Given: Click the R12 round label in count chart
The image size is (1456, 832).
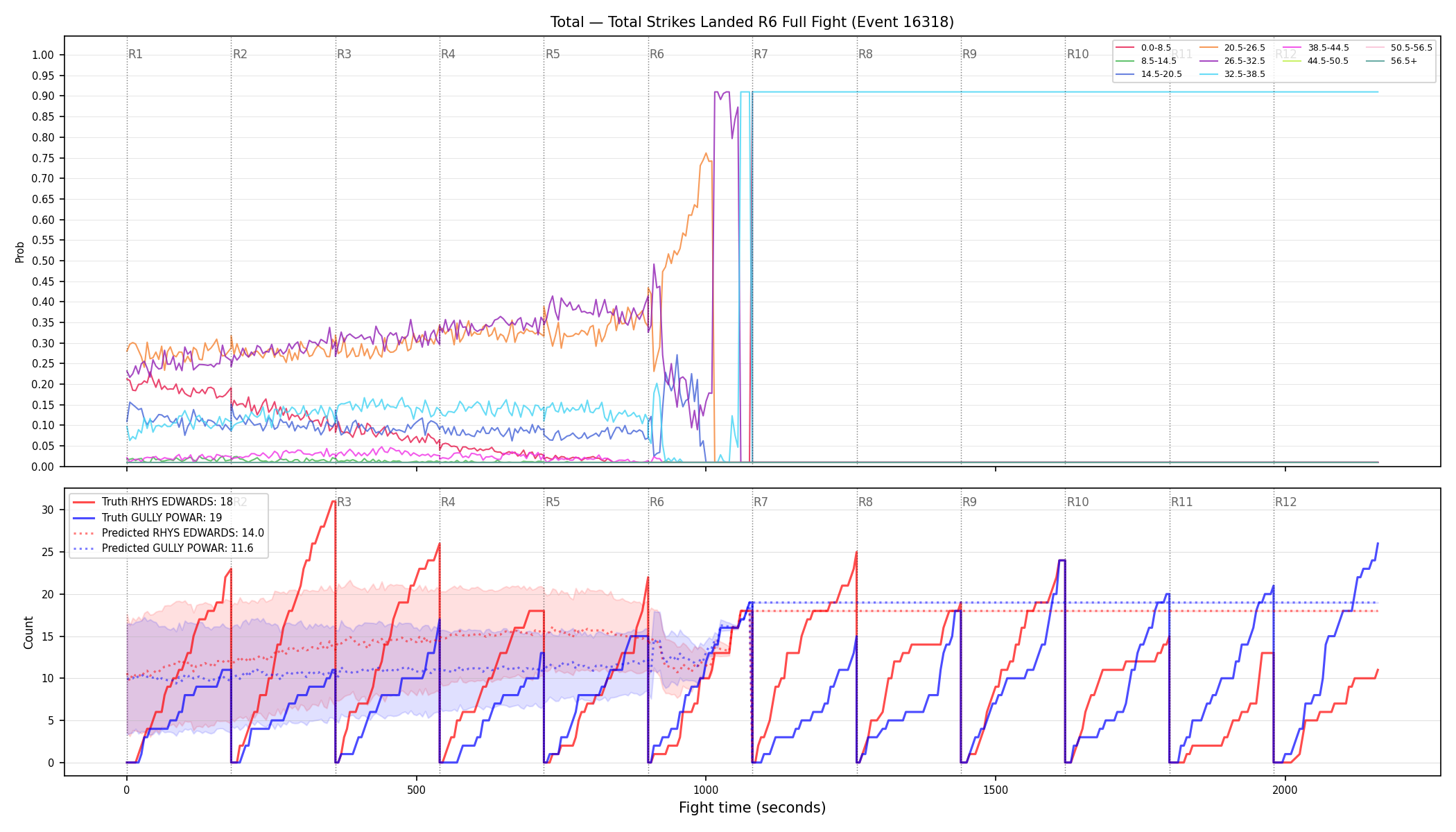Looking at the screenshot, I should (1286, 502).
